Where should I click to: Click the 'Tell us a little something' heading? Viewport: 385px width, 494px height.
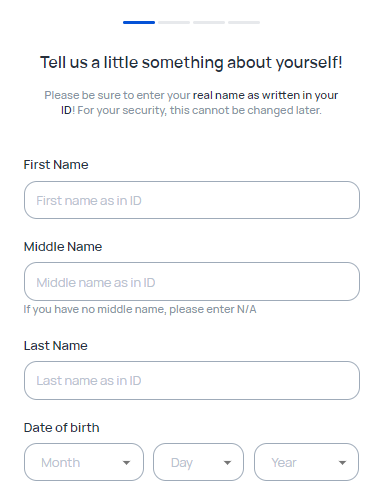point(191,63)
